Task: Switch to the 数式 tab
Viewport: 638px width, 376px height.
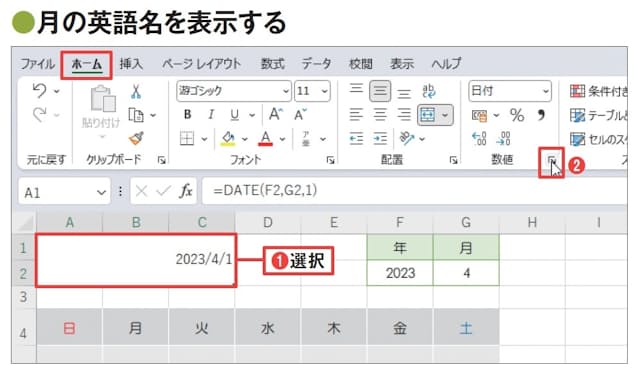Action: pyautogui.click(x=272, y=63)
